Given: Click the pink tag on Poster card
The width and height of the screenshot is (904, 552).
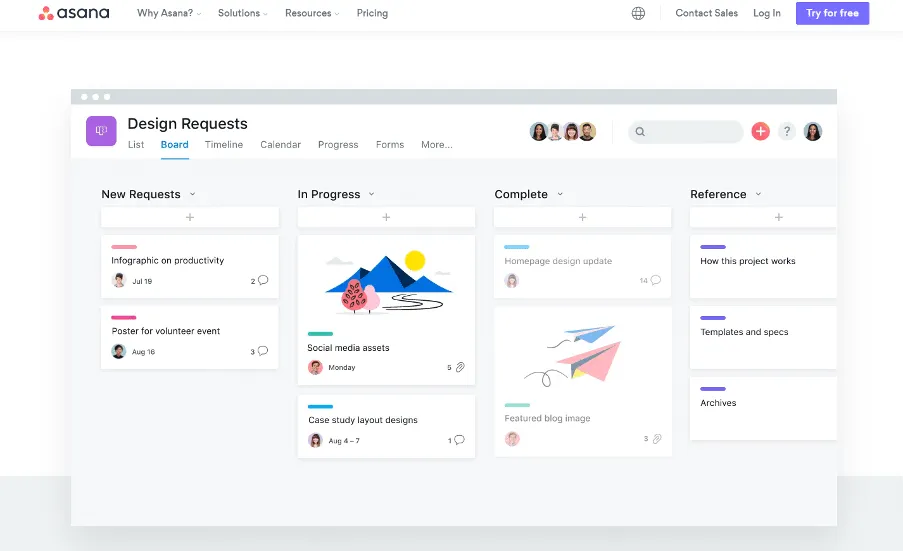Looking at the screenshot, I should 124,317.
